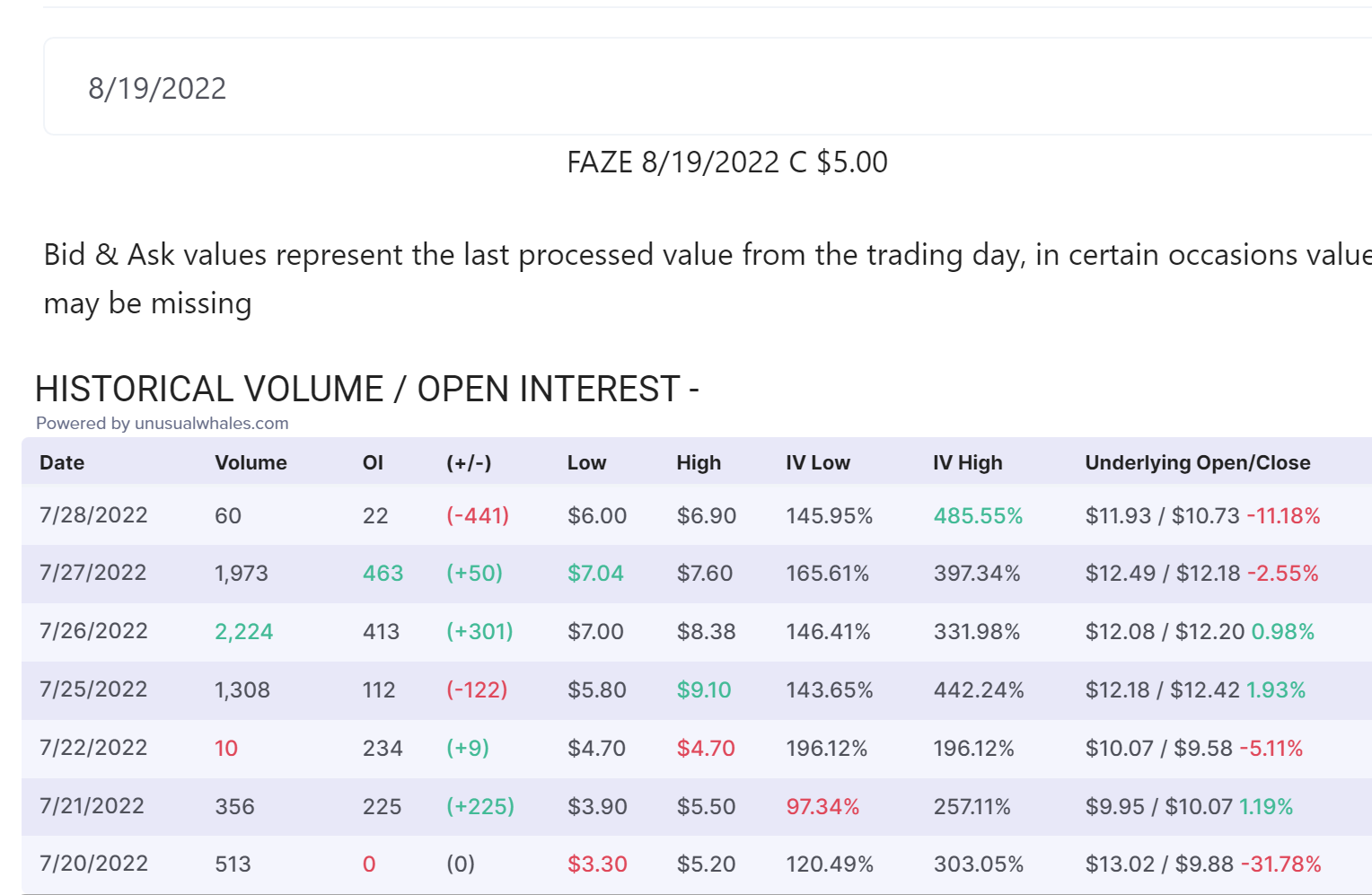This screenshot has height=895, width=1372.
Task: Select the 7/22/2022 row date
Action: [x=93, y=748]
